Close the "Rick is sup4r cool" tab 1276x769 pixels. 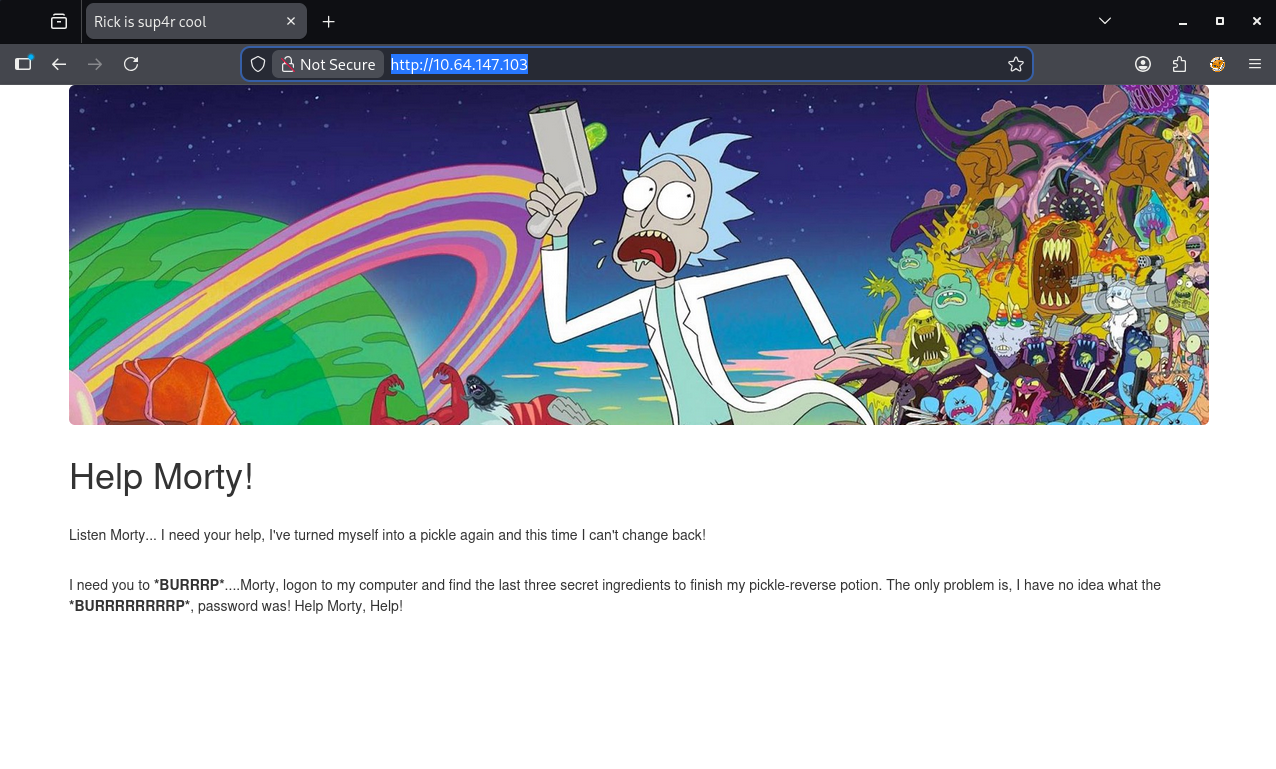click(x=291, y=21)
